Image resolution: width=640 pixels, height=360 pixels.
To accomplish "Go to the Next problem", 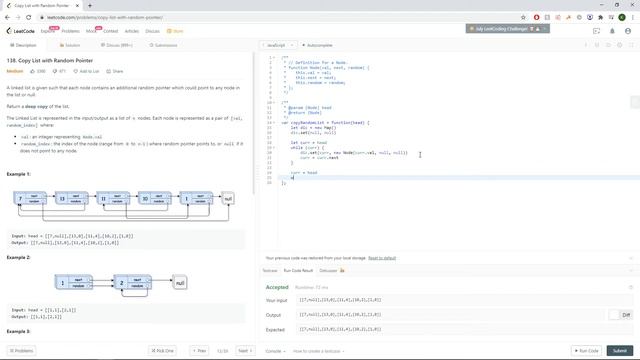I will tap(245, 351).
